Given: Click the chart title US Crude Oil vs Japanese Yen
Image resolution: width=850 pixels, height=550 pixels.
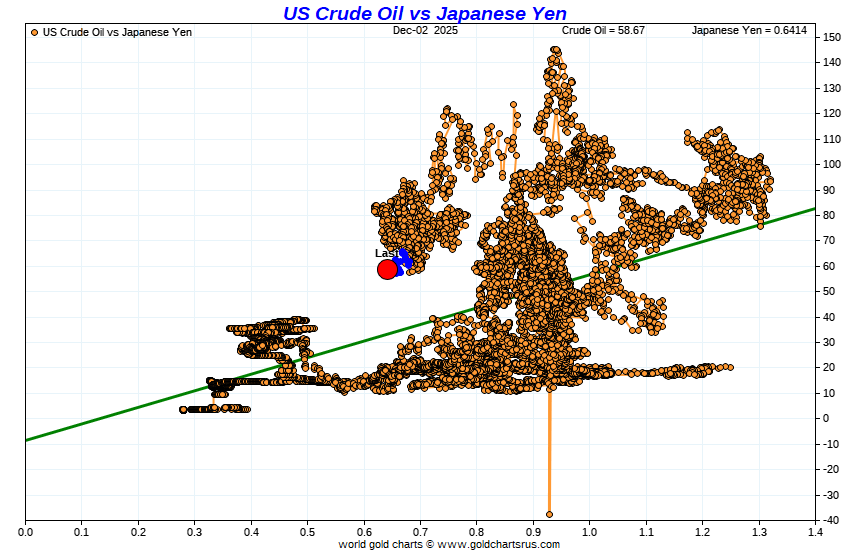Looking at the screenshot, I should (424, 13).
